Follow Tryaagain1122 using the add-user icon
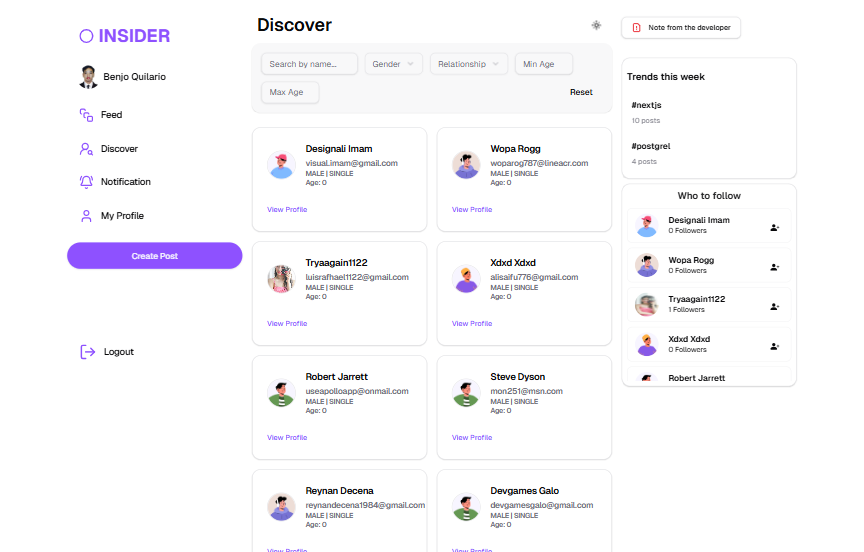This screenshot has height=552, width=864. pyautogui.click(x=774, y=306)
